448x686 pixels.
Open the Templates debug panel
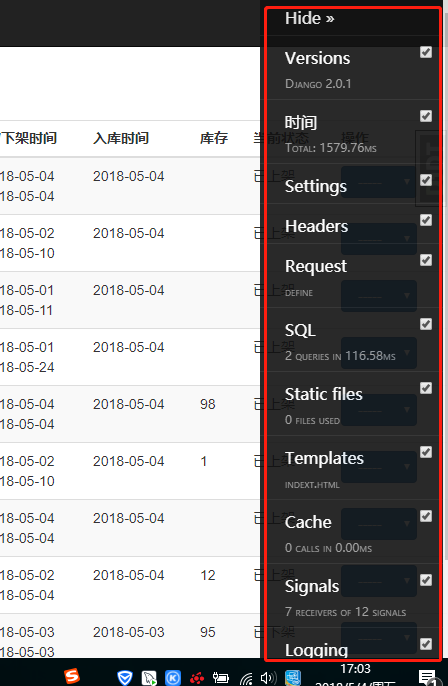pos(324,458)
